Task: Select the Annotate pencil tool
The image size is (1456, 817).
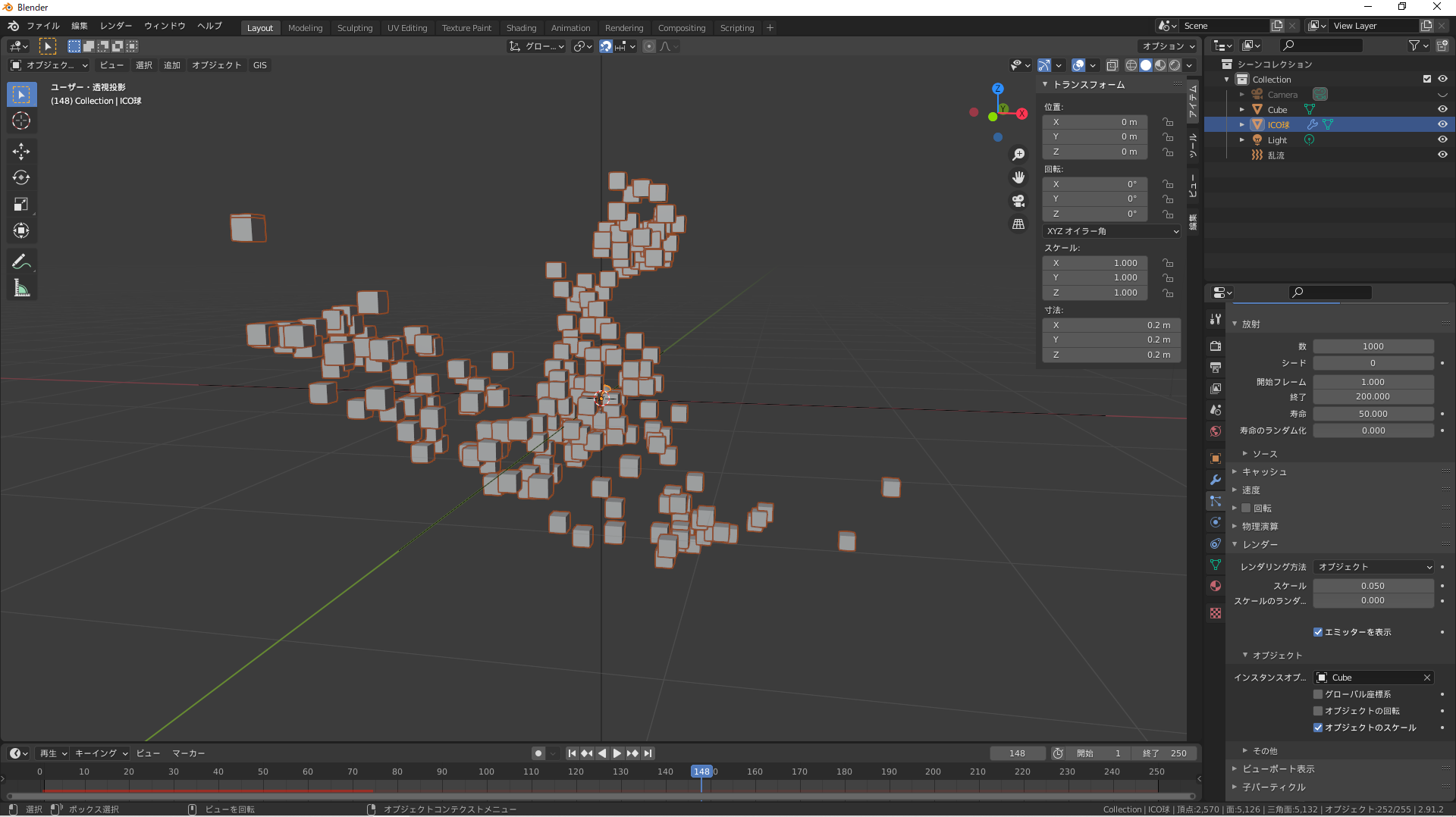Action: (x=21, y=262)
